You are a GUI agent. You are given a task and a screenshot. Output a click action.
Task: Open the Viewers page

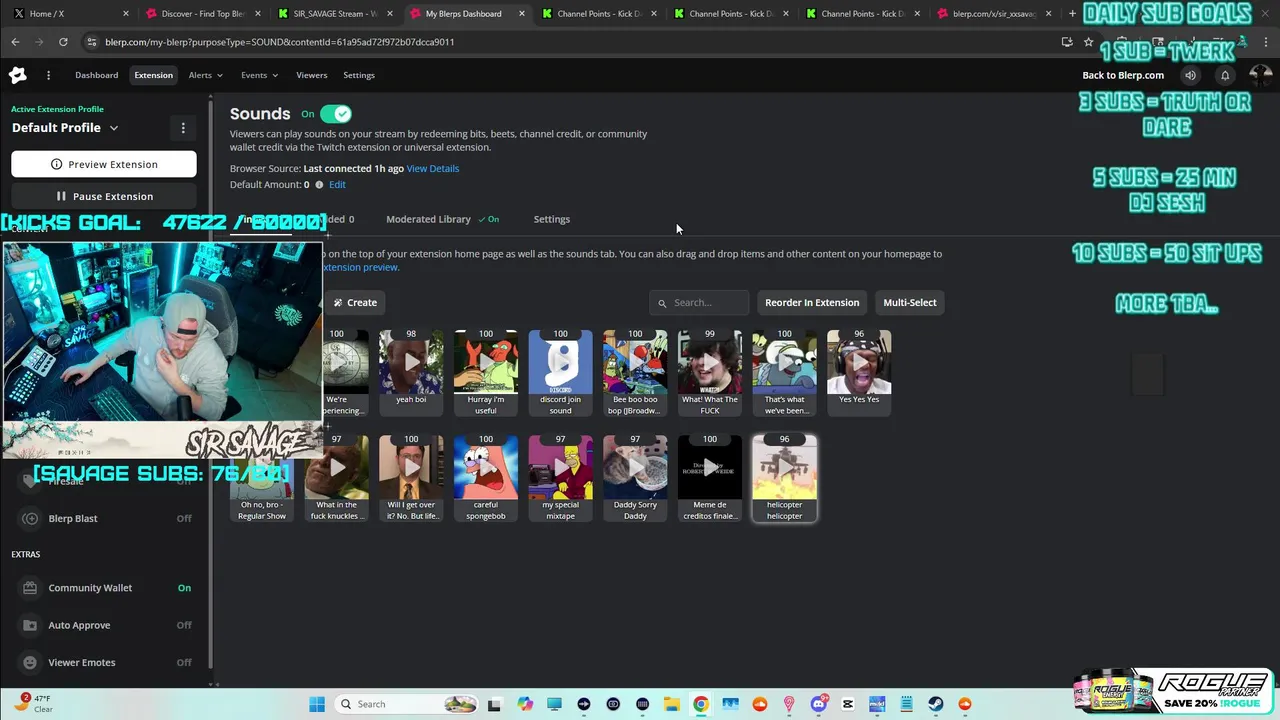click(x=311, y=75)
